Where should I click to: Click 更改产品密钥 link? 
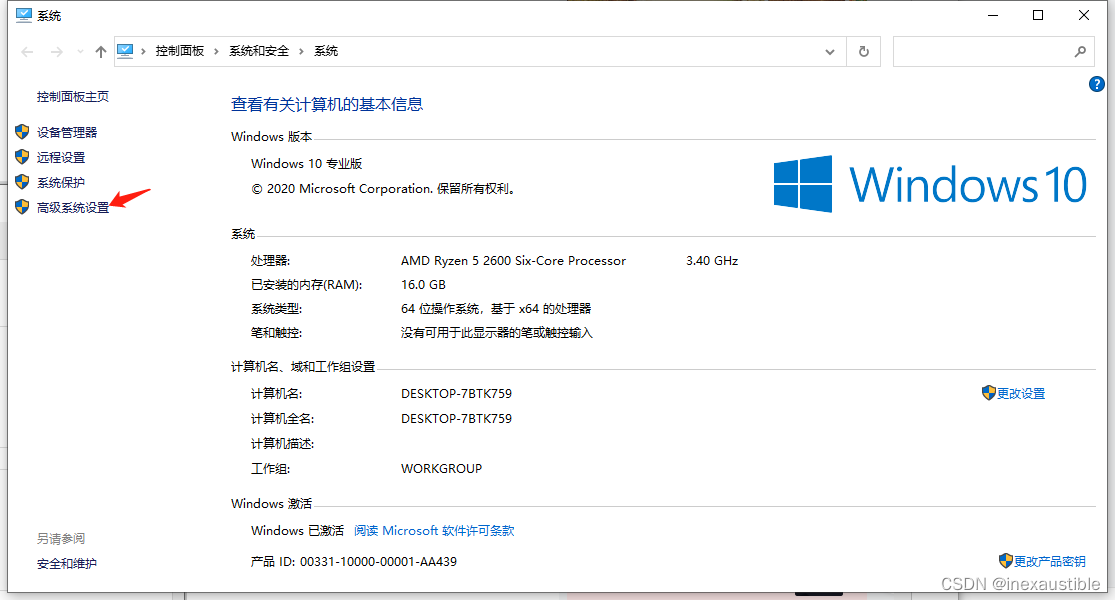1050,562
